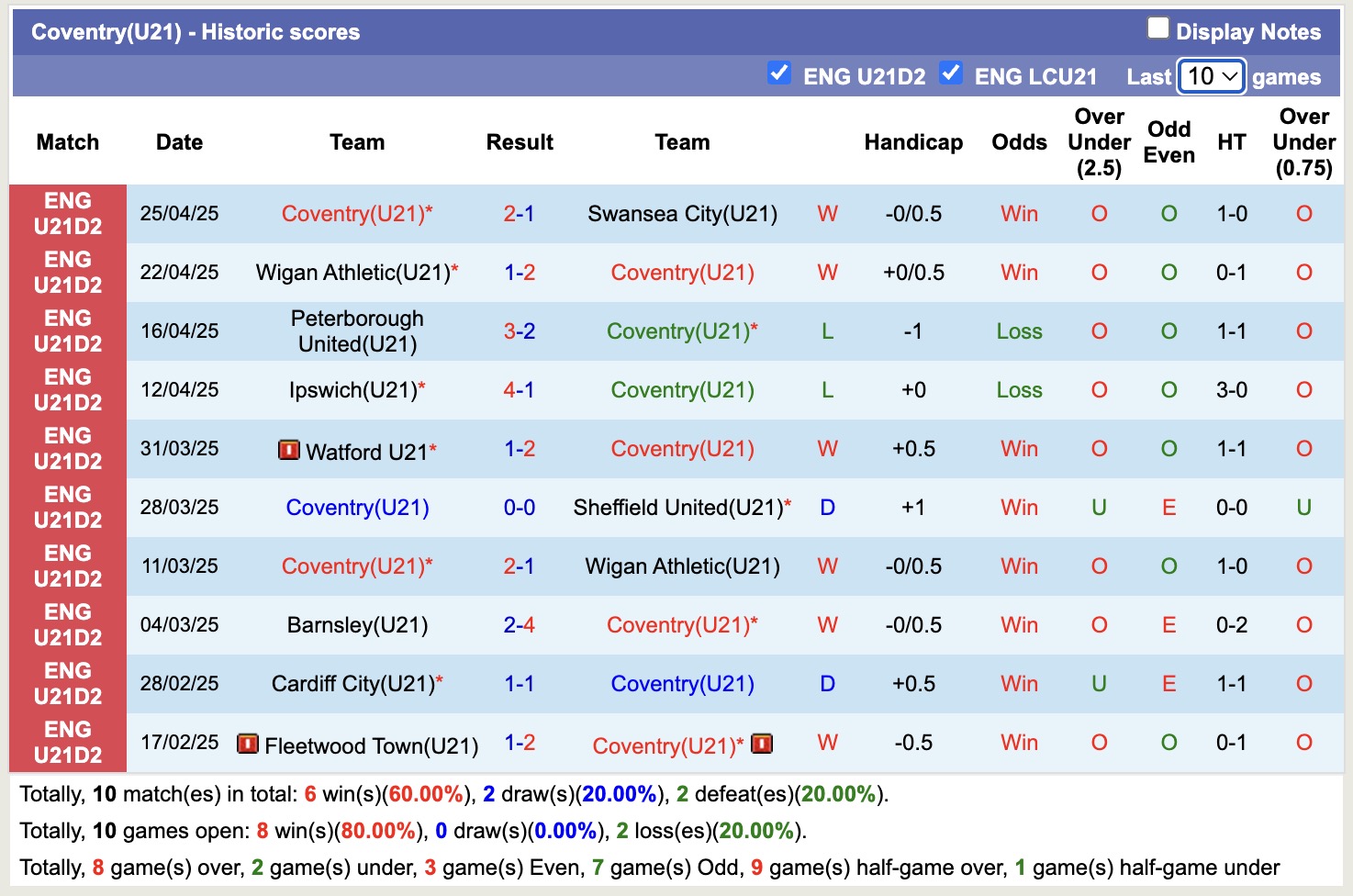The height and width of the screenshot is (896, 1353).
Task: Click the Handicap column header
Action: [912, 142]
